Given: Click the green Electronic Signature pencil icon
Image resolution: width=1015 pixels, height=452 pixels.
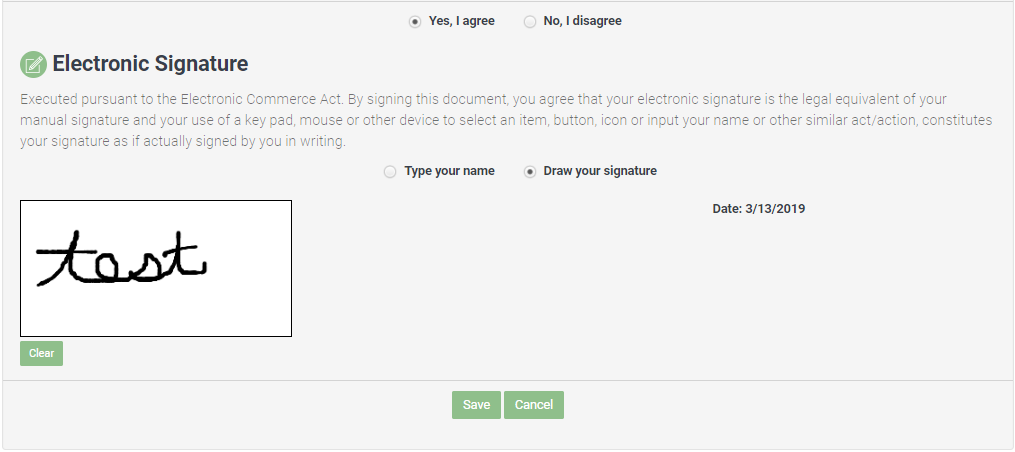Looking at the screenshot, I should pos(33,65).
